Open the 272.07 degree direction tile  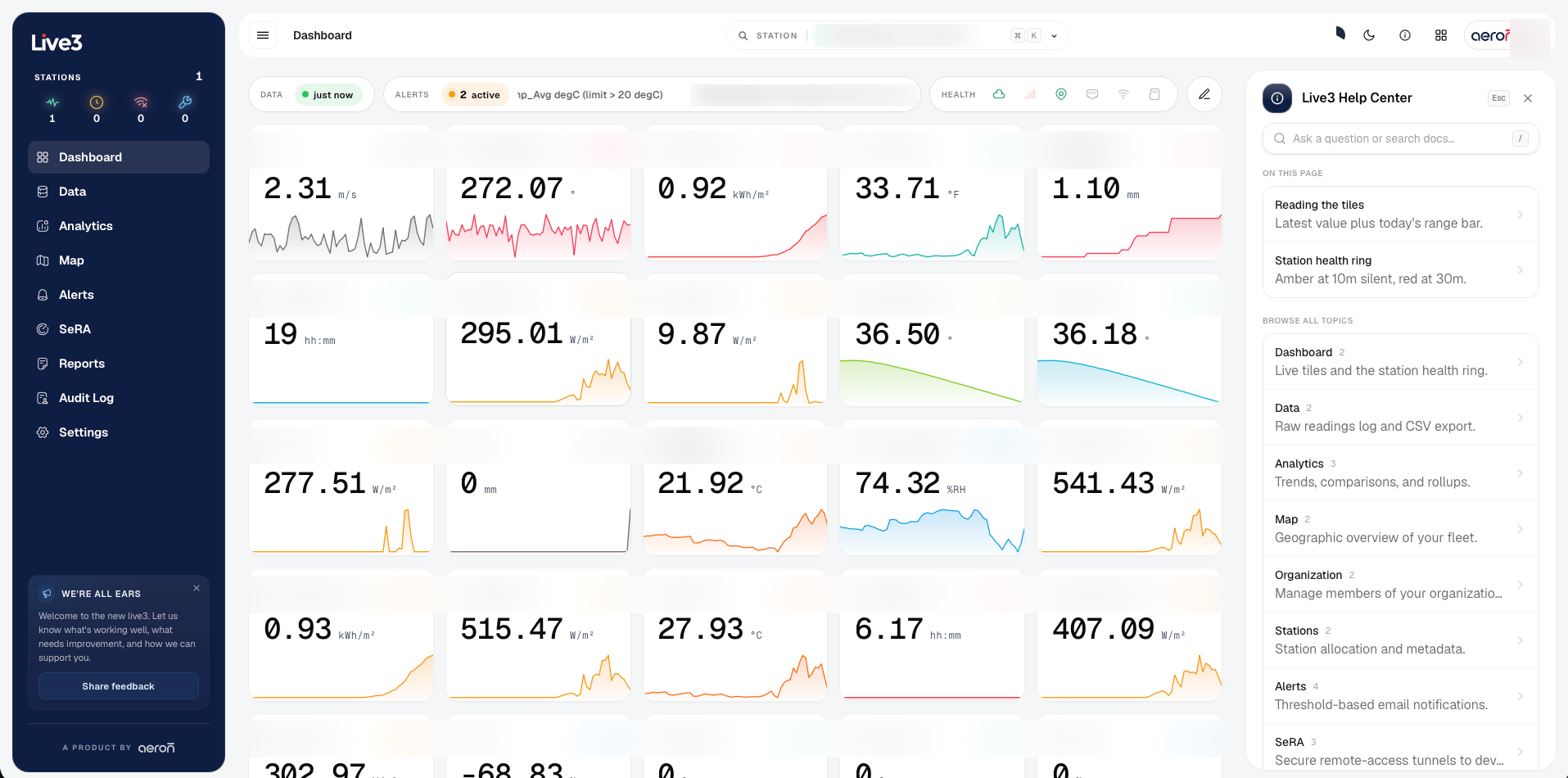tap(539, 193)
